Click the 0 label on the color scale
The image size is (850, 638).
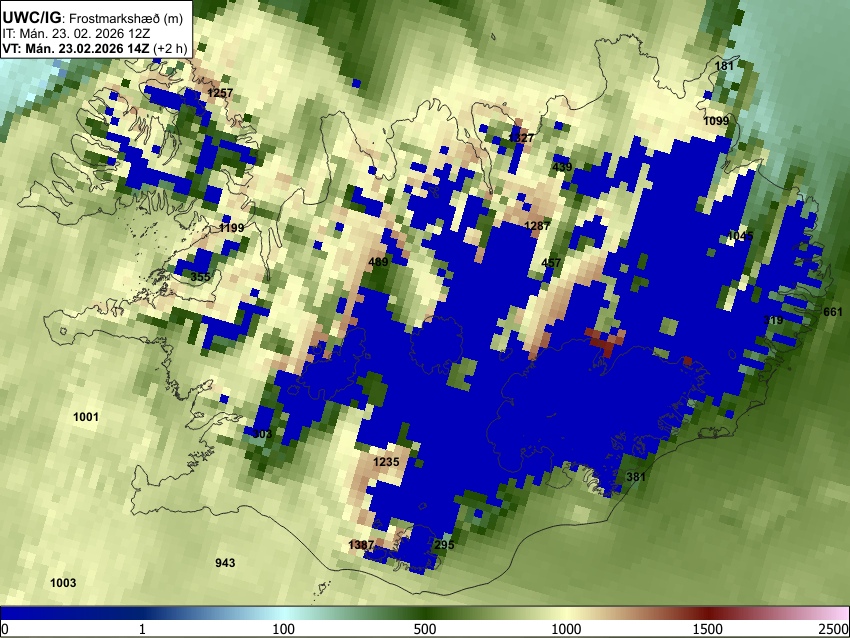click(5, 629)
